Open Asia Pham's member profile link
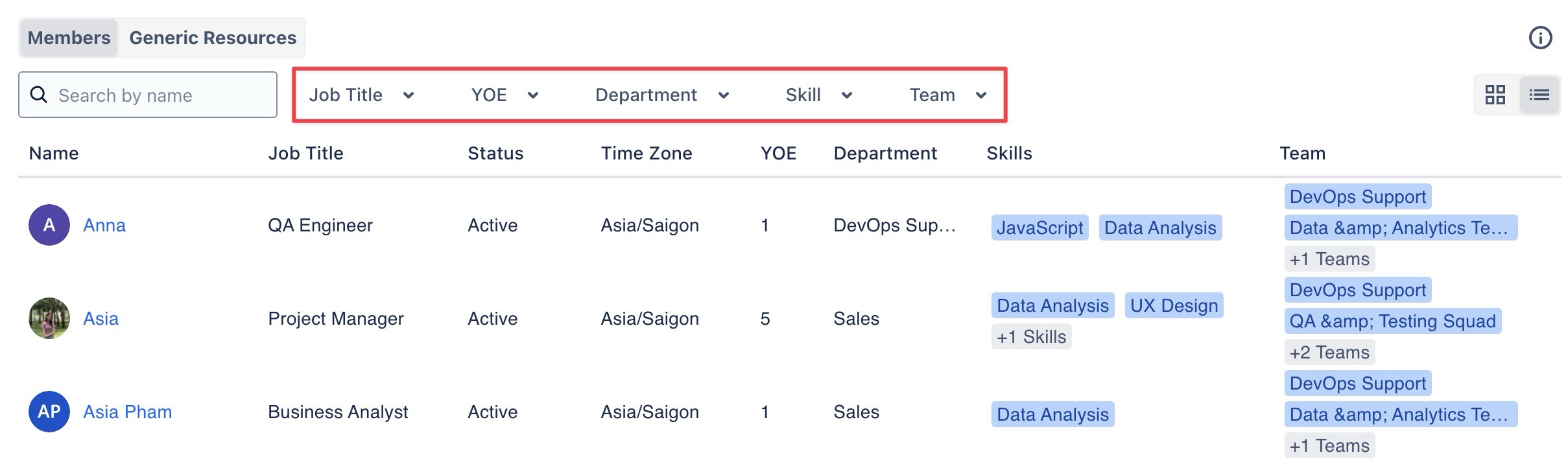Screen dimensions: 1568x468 click(127, 412)
